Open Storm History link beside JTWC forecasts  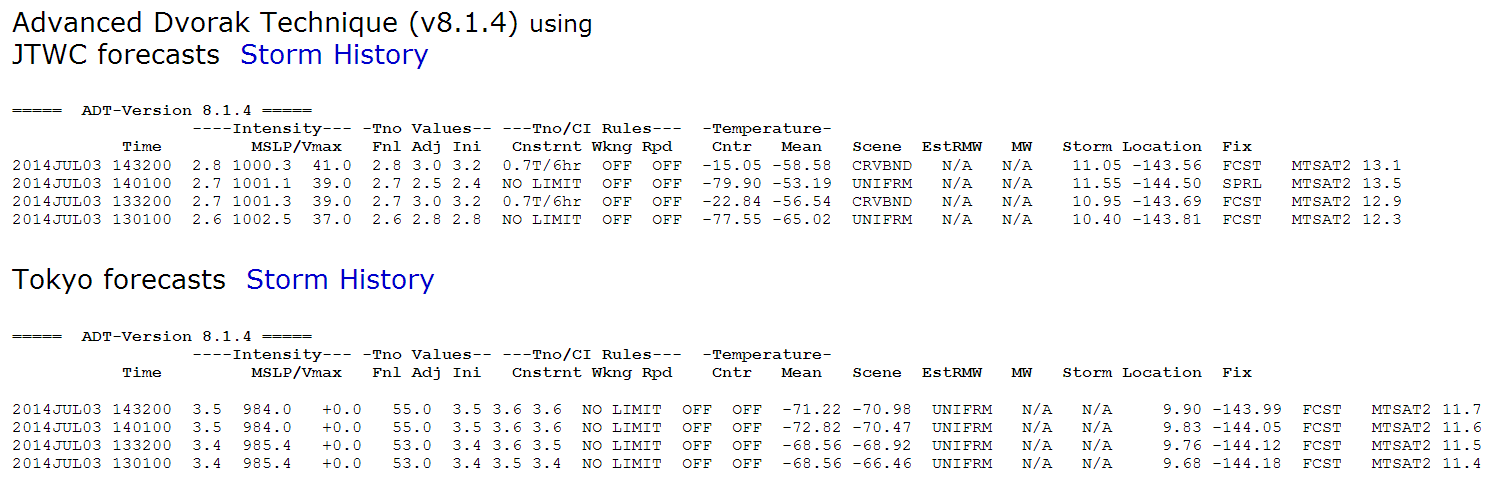pyautogui.click(x=333, y=55)
